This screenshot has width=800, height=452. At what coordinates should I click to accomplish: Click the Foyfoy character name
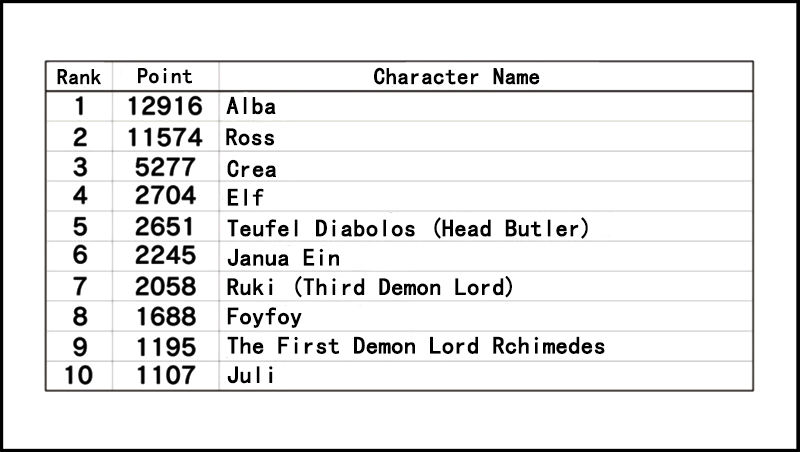pos(264,318)
